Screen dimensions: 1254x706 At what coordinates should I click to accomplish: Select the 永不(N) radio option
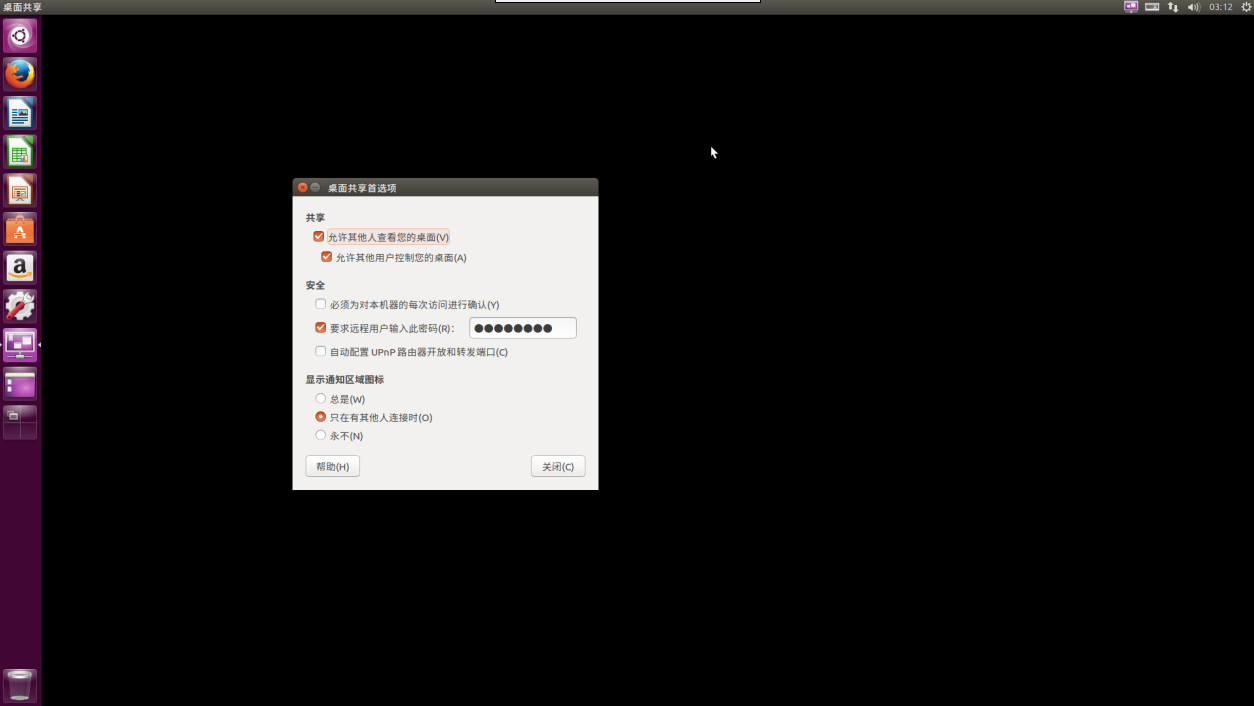pos(321,435)
